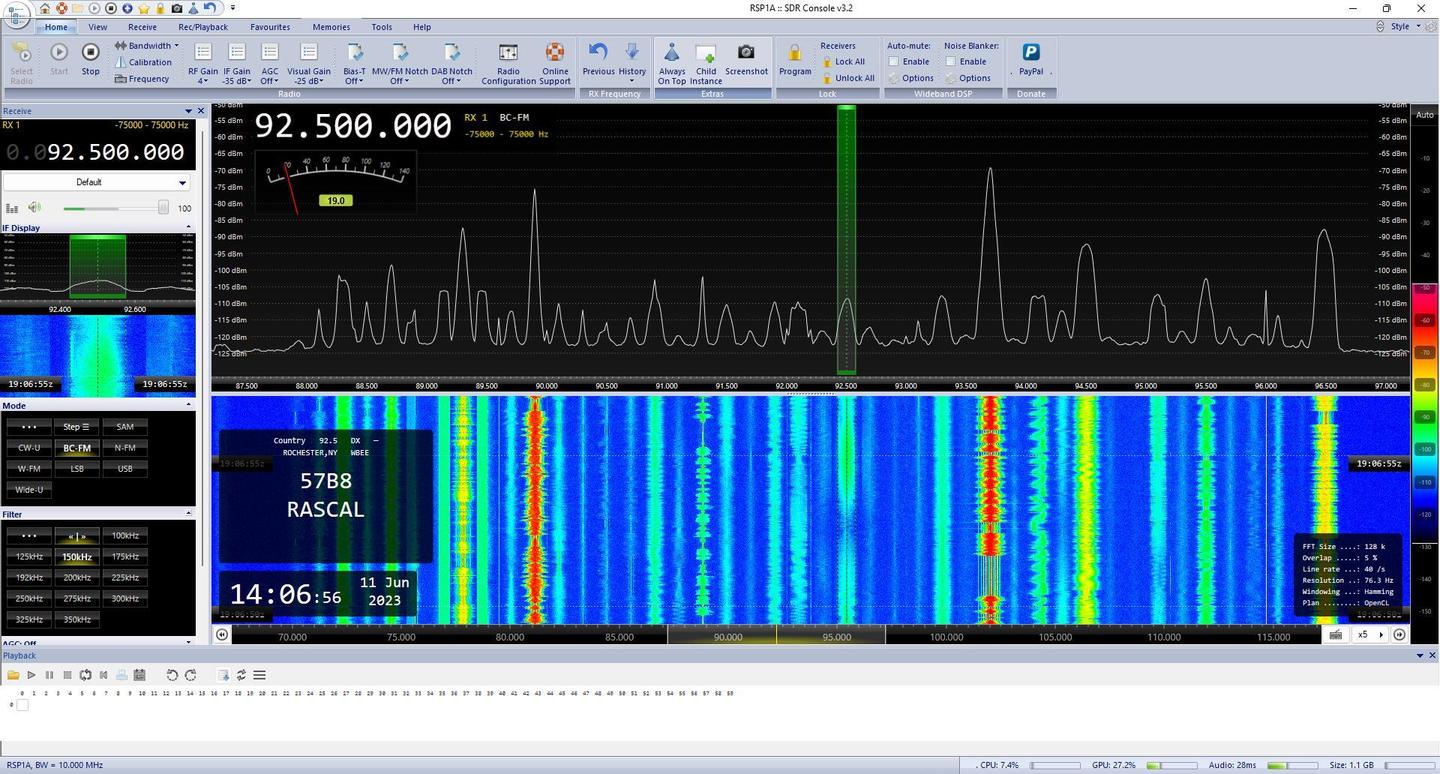Click the volume slider in Receive panel

[115, 208]
